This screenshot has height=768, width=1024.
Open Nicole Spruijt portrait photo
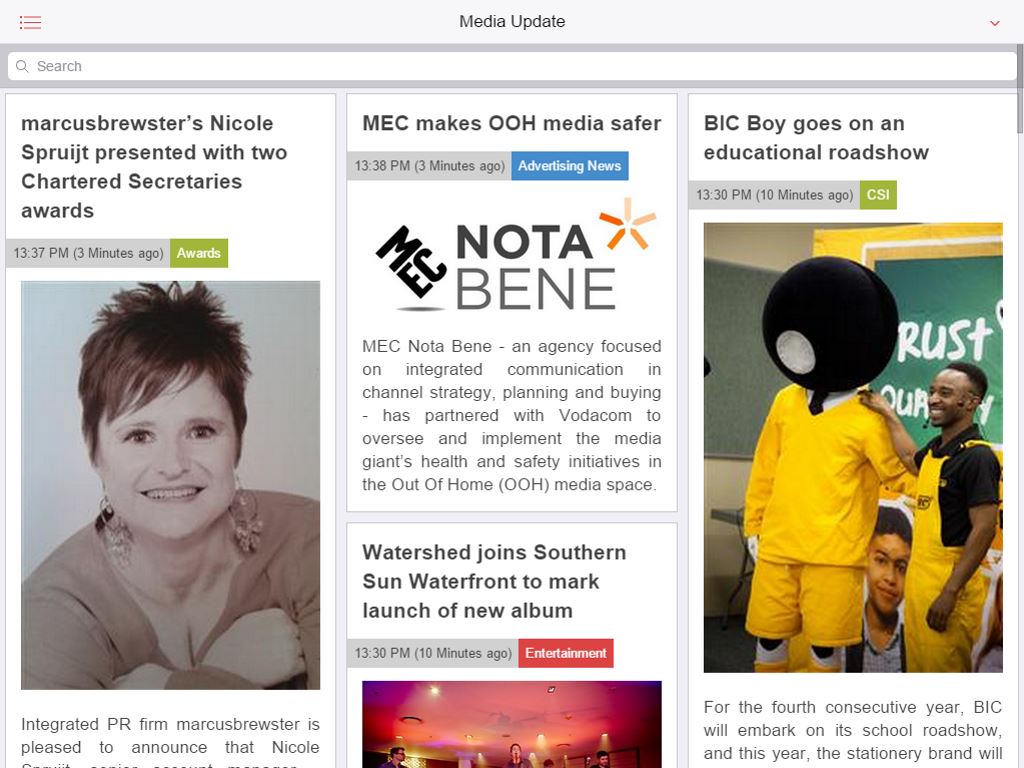[170, 485]
